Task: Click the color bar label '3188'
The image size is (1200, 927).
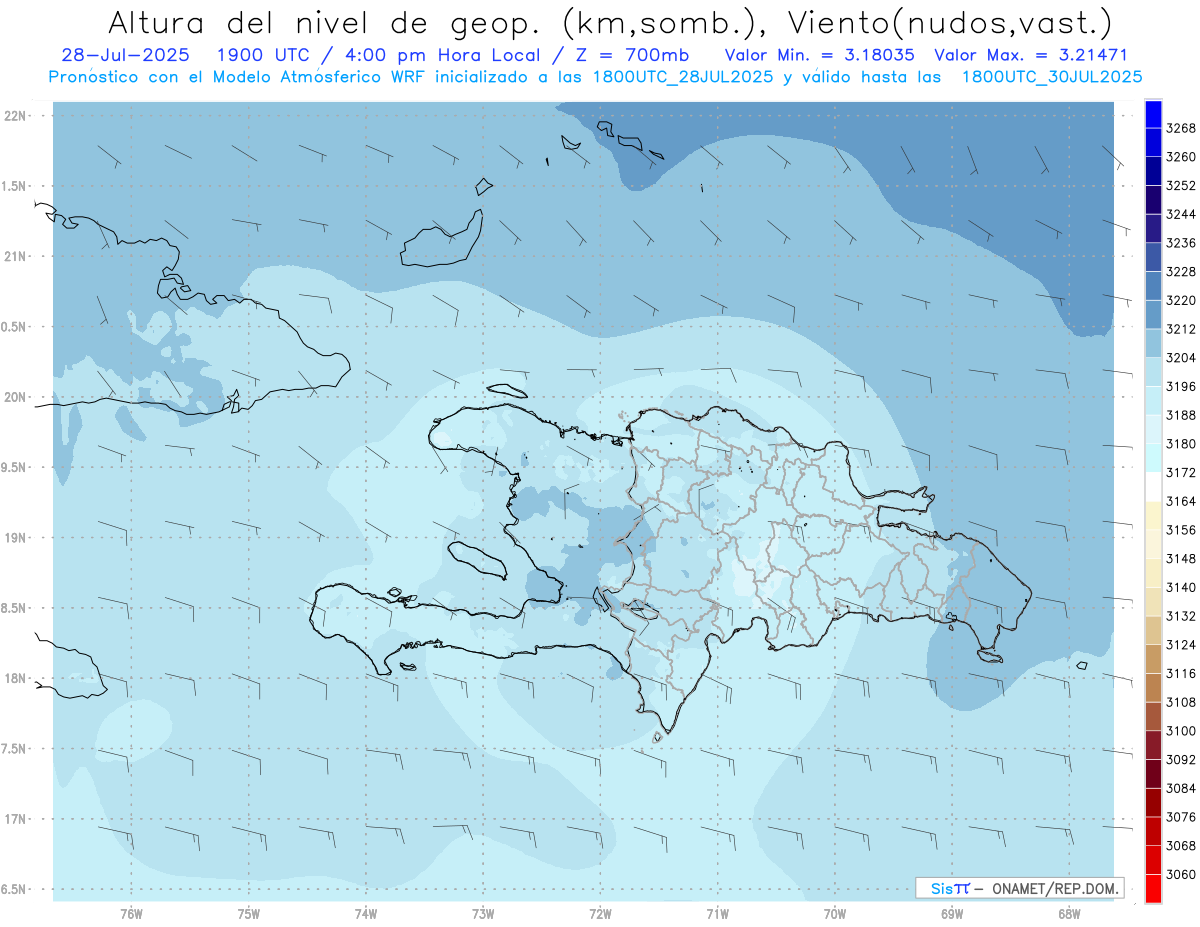Action: pyautogui.click(x=1180, y=415)
